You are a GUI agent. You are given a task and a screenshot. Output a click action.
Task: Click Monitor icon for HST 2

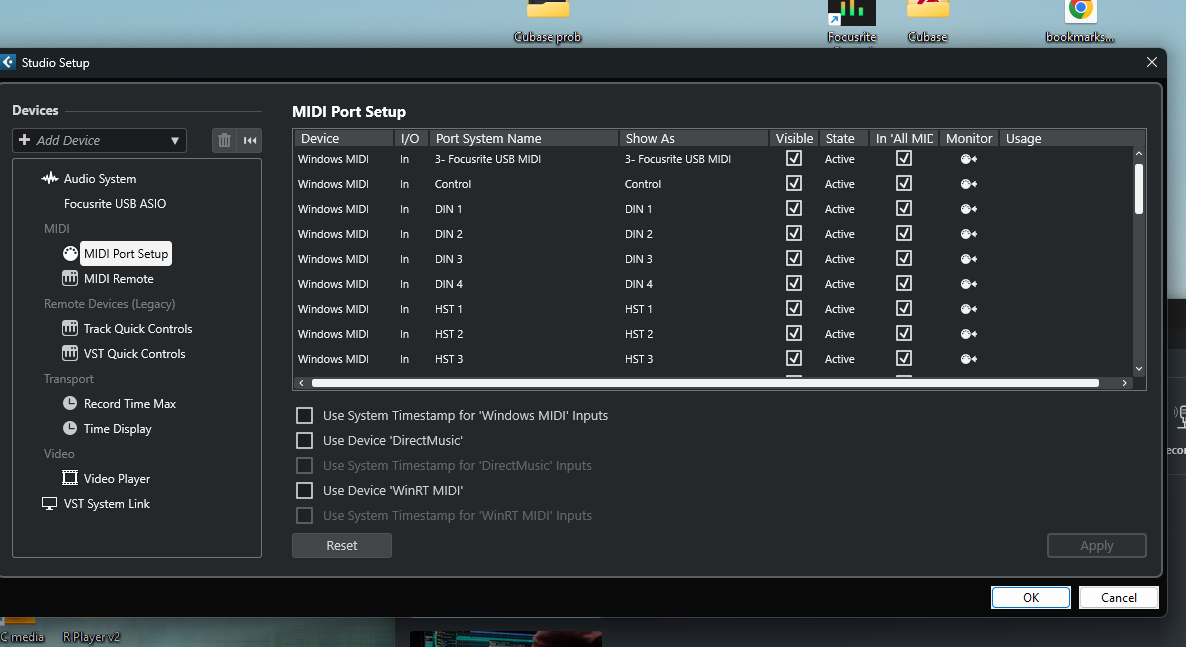[968, 334]
